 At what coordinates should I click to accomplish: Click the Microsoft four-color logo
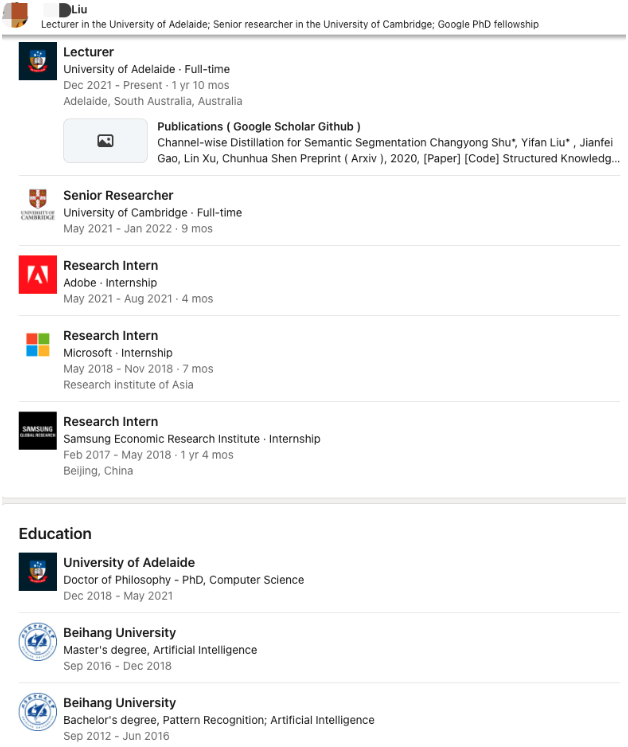38,344
